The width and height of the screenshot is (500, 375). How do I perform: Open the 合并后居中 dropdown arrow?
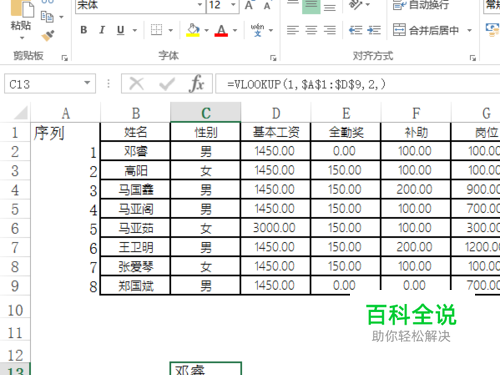(x=469, y=30)
